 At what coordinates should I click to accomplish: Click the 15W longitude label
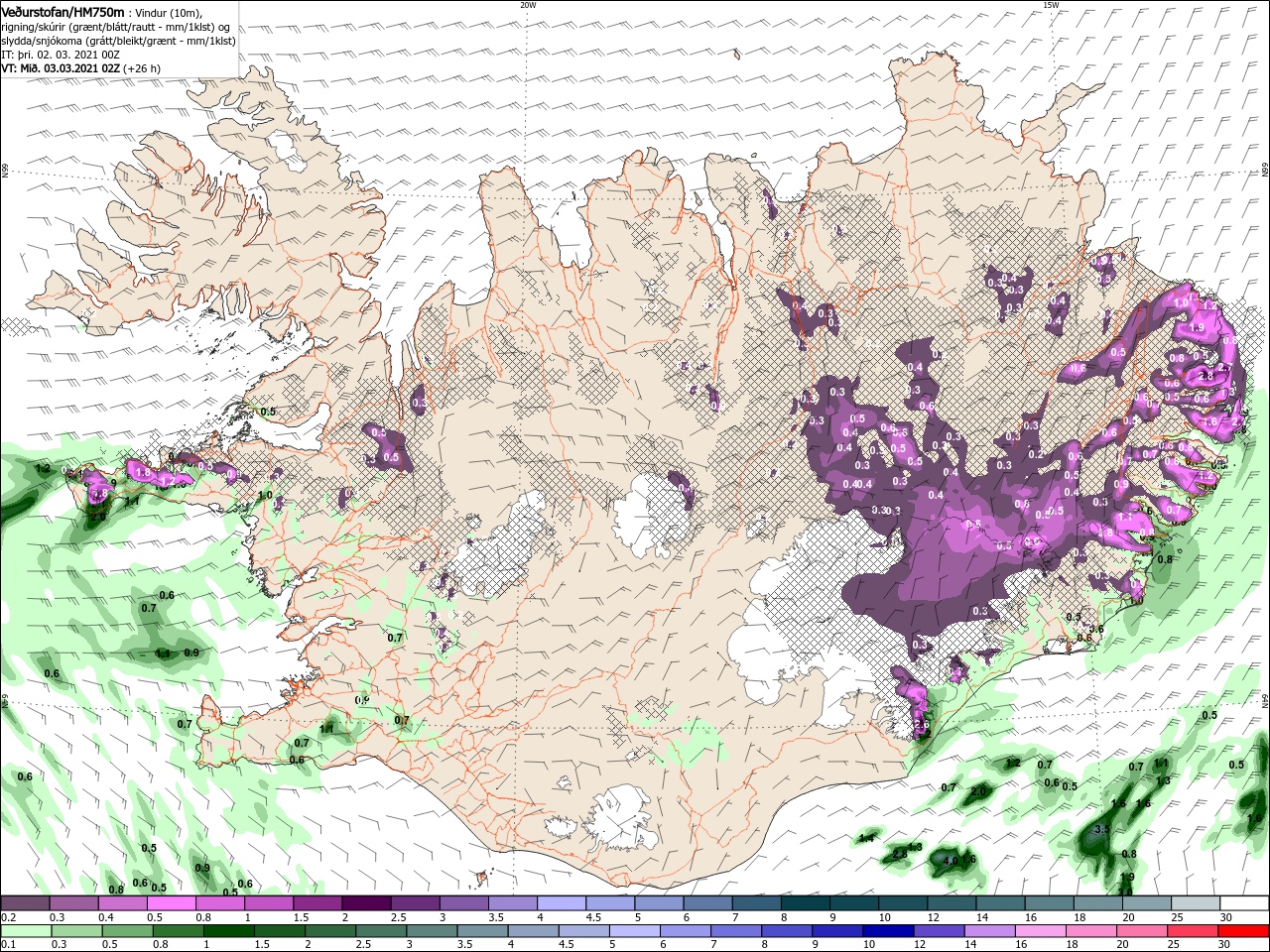[x=1051, y=4]
